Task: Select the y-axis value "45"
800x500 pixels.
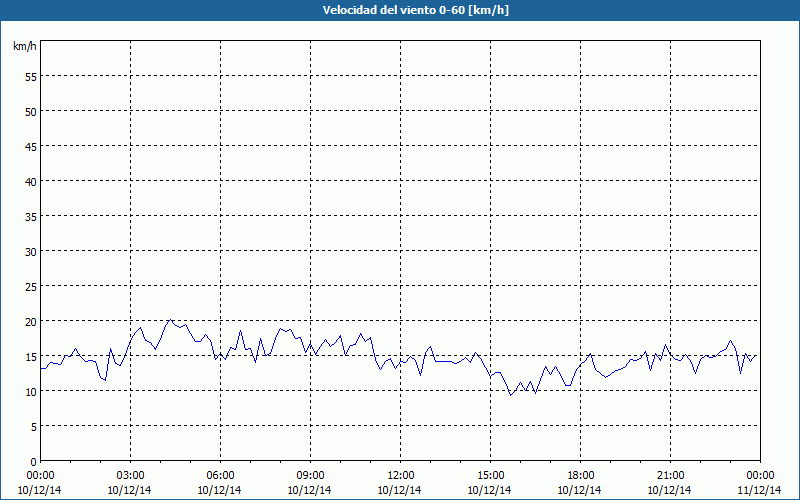Action: click(x=31, y=146)
